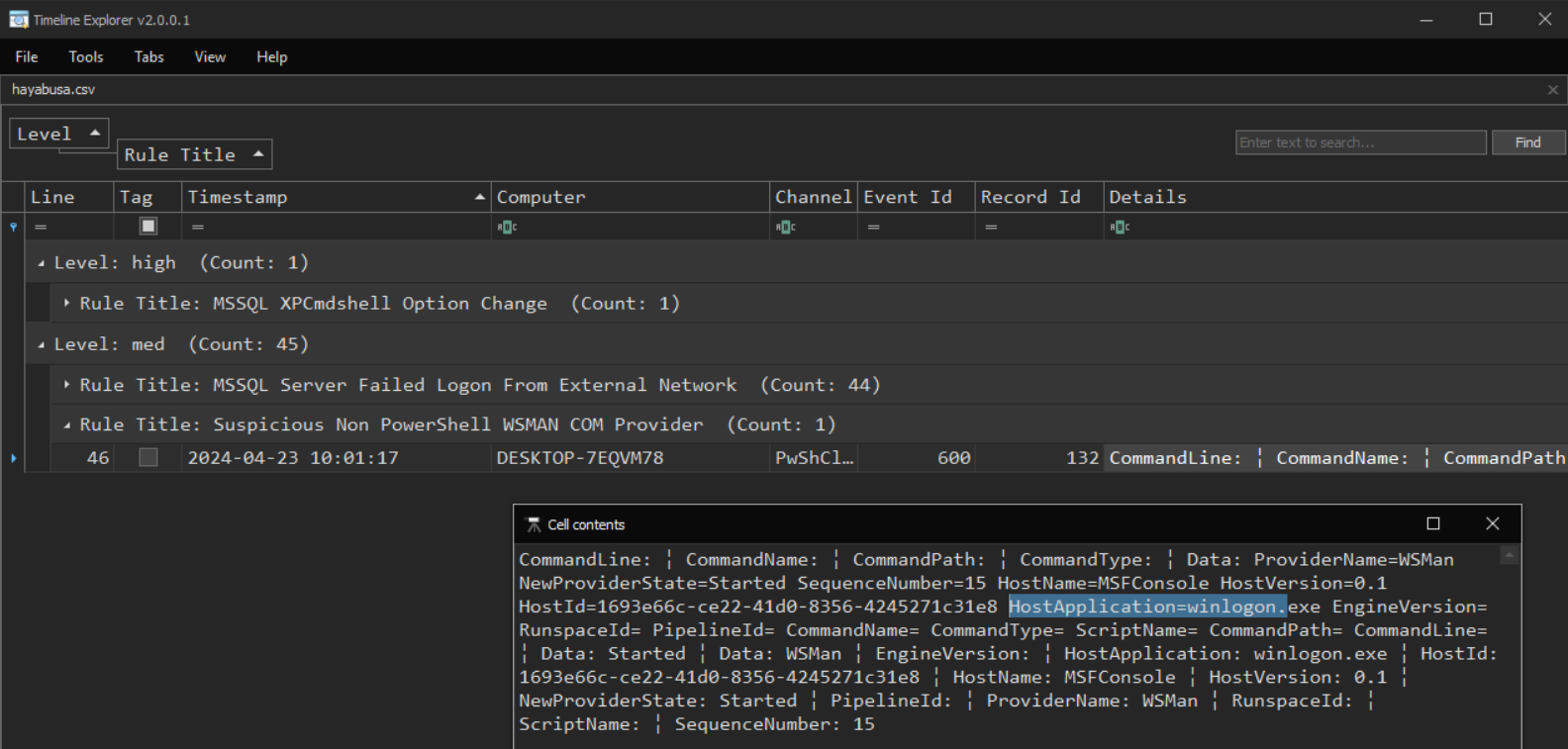Click the Timeline Explorer app icon in title bar

(18, 20)
